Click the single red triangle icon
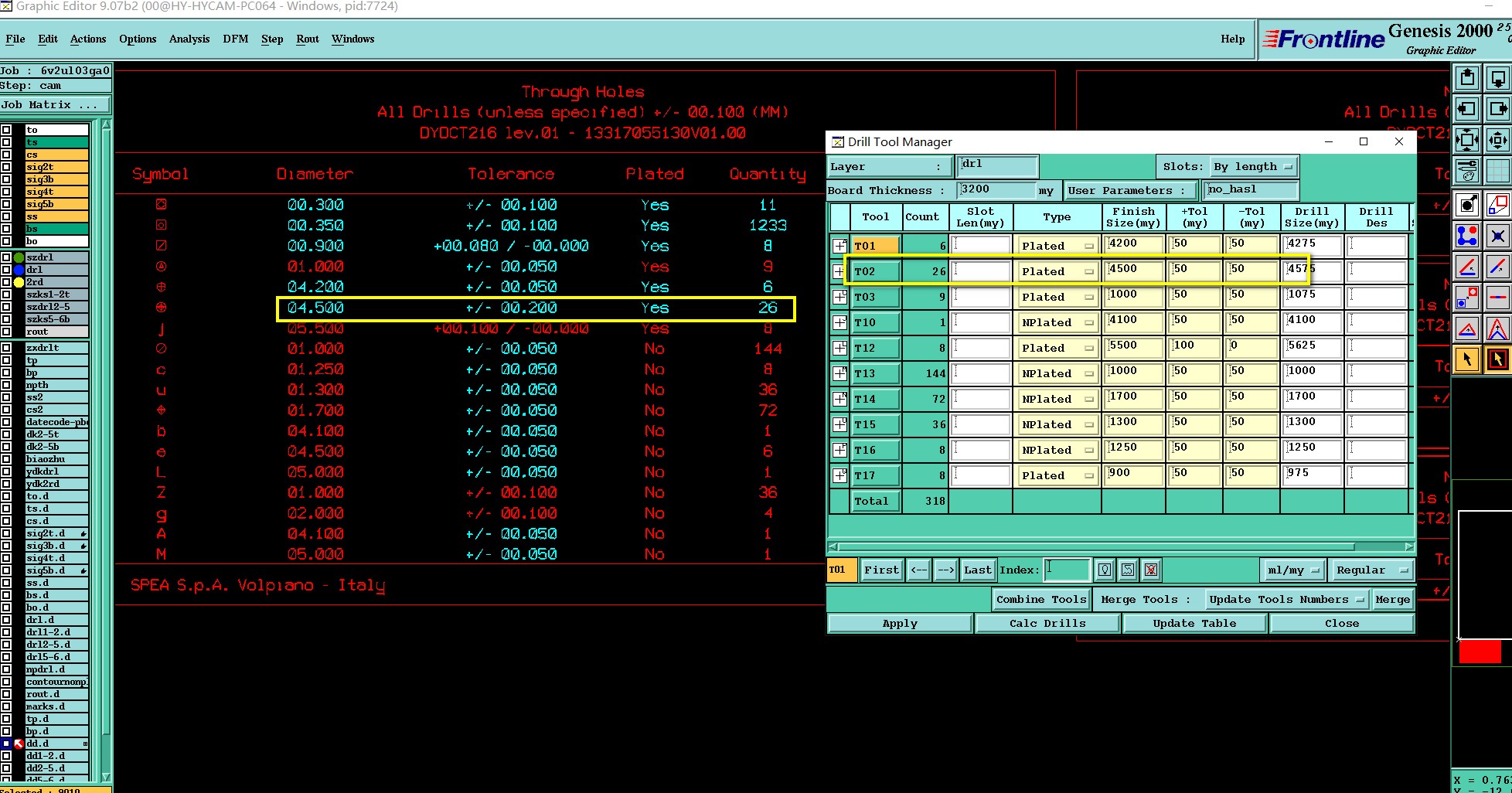This screenshot has height=793, width=1512. (x=1467, y=328)
